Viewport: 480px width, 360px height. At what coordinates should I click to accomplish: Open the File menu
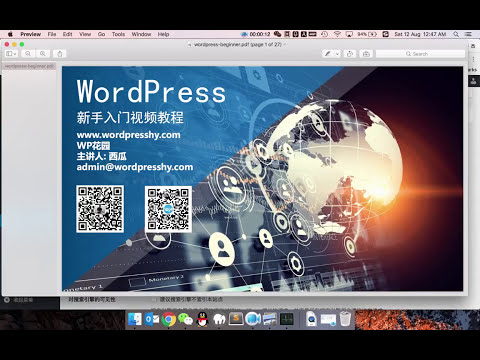coord(52,34)
